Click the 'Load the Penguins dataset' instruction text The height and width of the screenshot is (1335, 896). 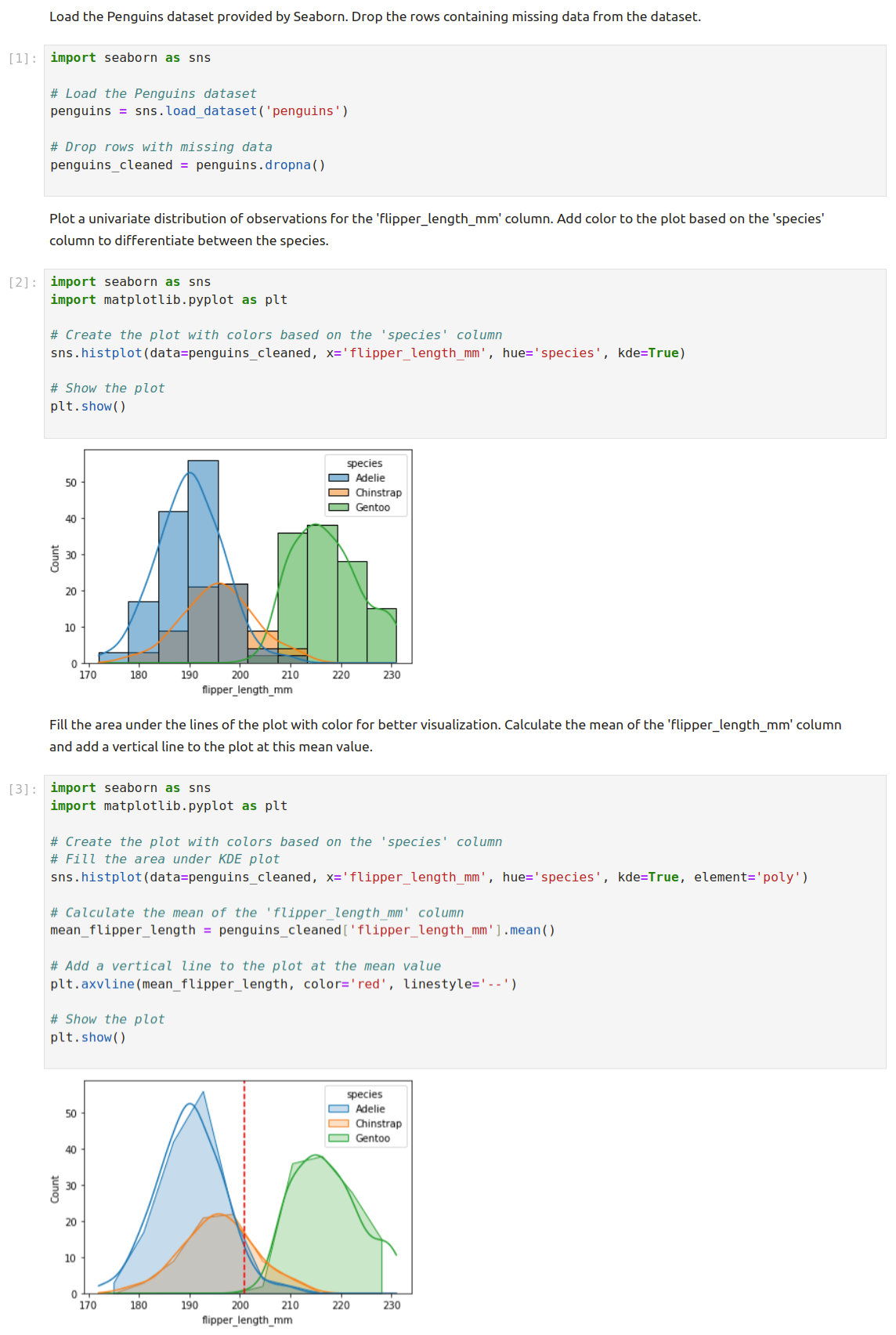374,16
